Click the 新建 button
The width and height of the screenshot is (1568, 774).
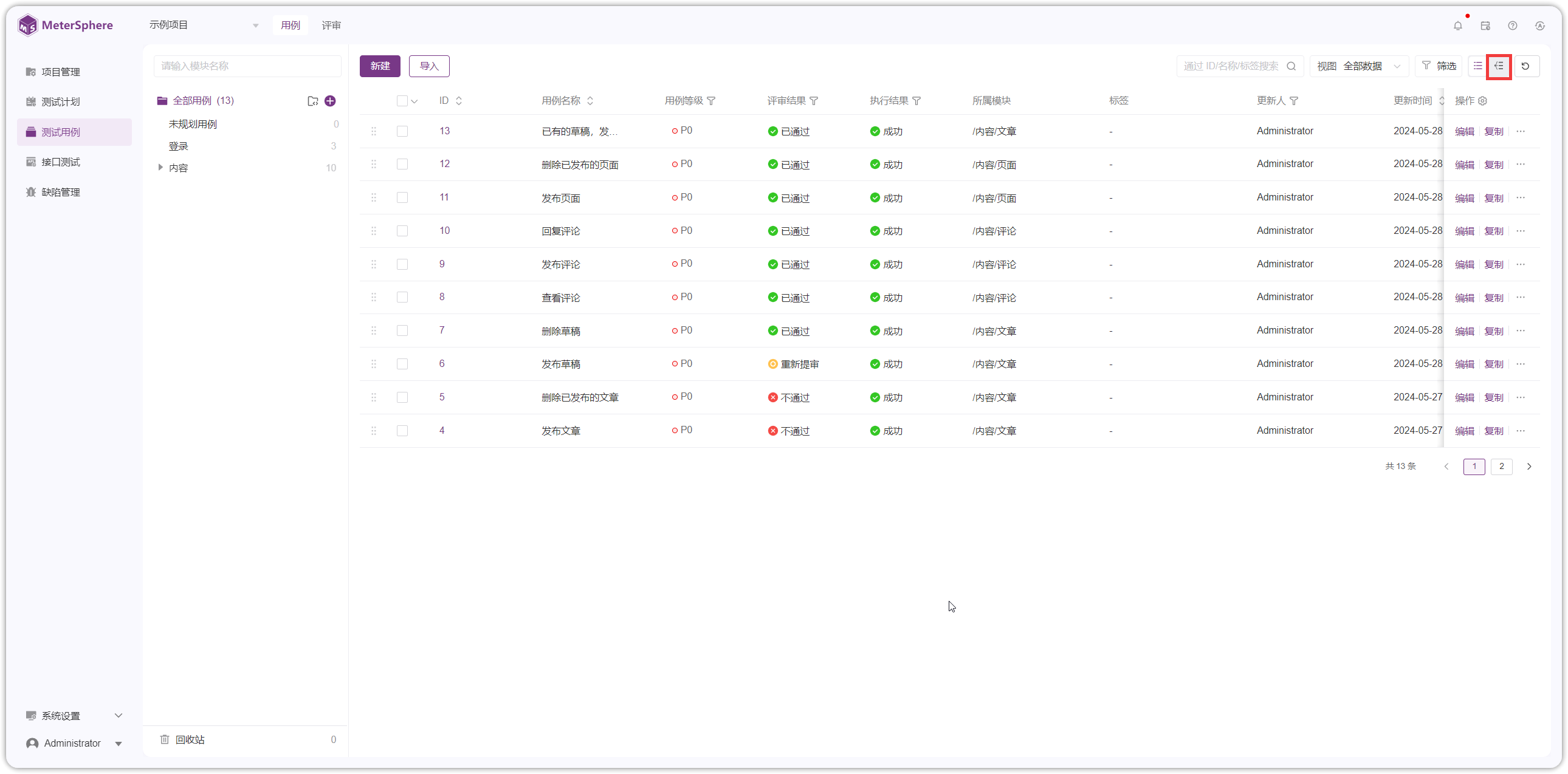[x=380, y=66]
